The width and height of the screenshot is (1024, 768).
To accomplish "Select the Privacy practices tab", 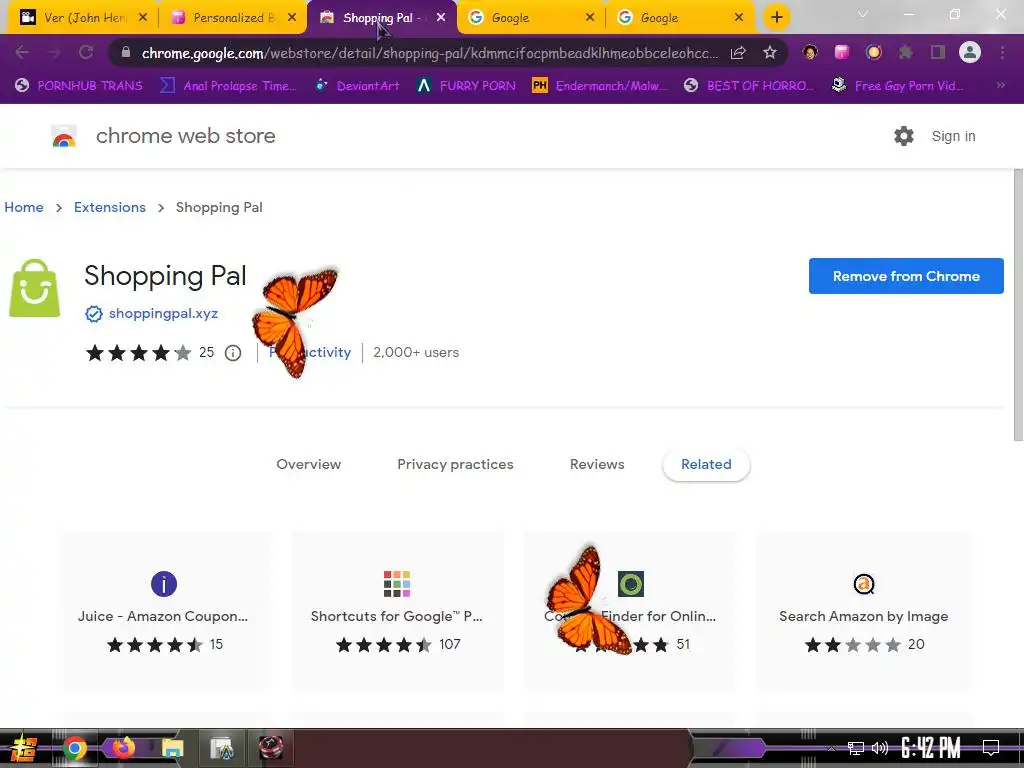I will 455,464.
